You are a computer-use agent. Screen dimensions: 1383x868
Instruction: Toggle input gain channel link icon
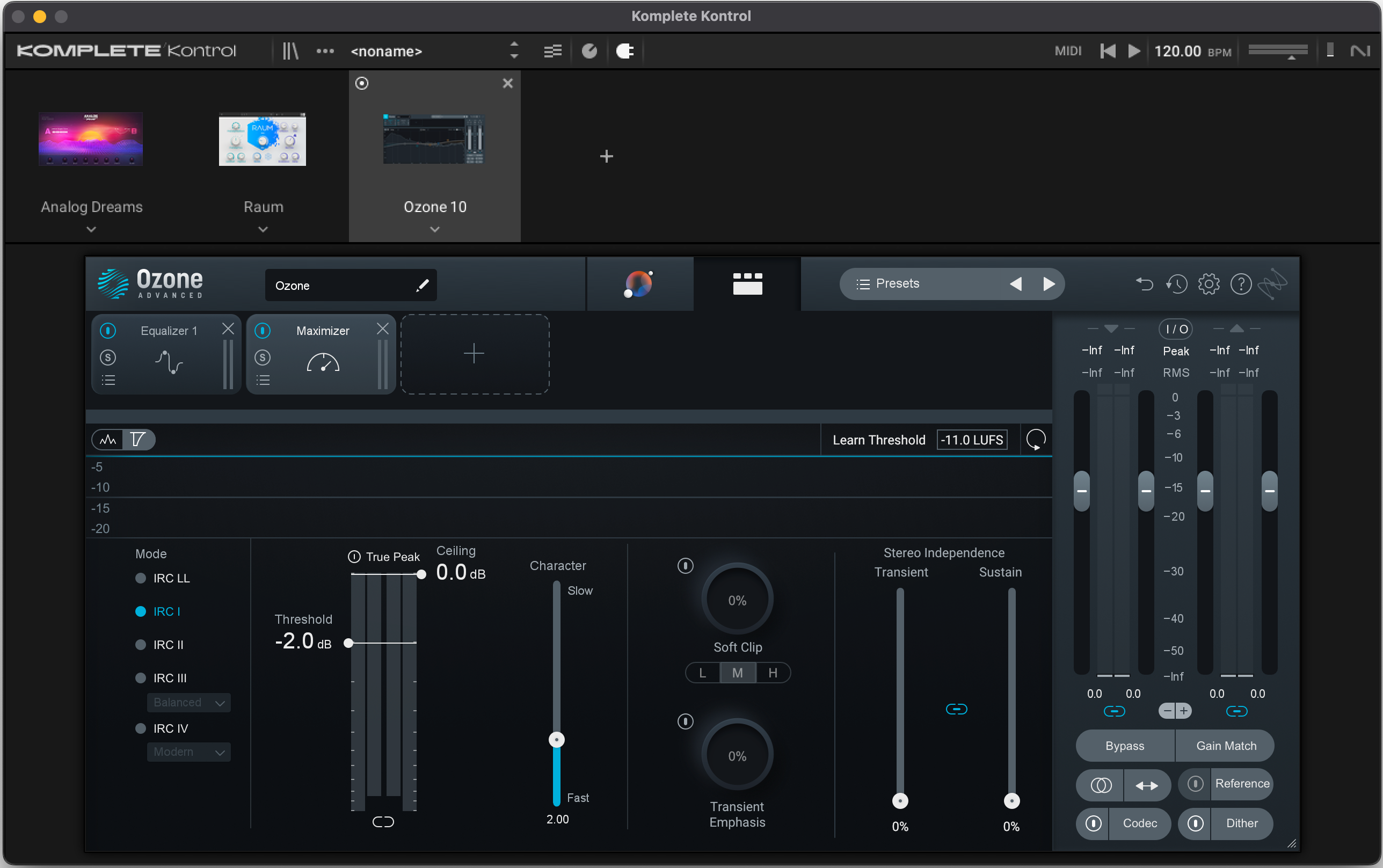point(1113,712)
